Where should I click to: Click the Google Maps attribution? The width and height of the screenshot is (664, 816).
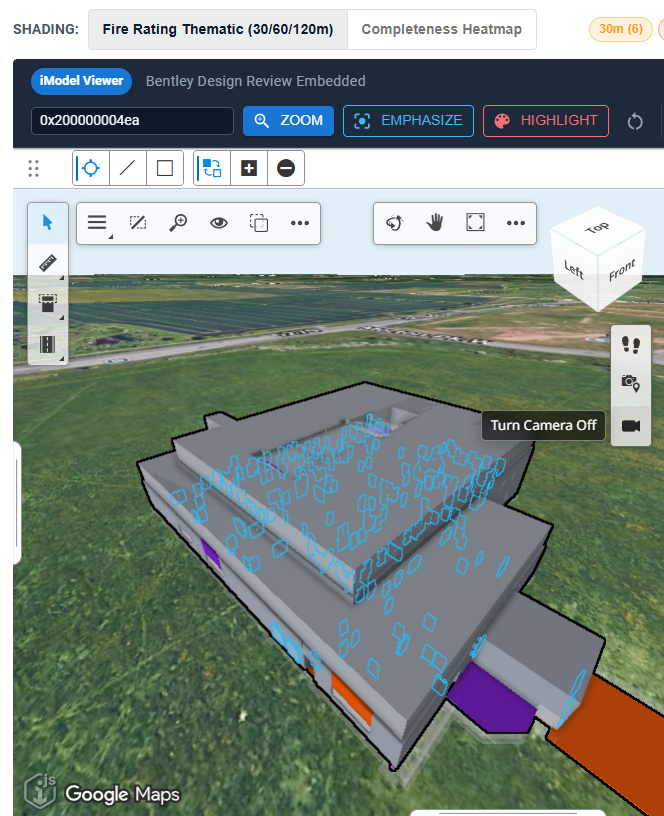(x=122, y=794)
